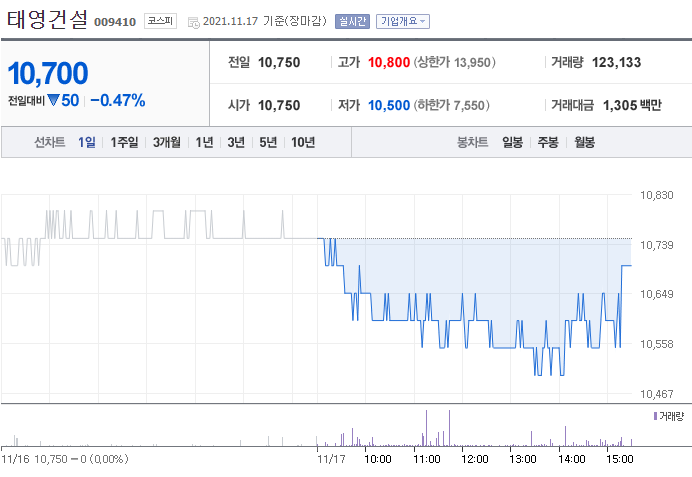The image size is (692, 477).
Task: Click the 10,649 y-axis label
Action: click(657, 294)
